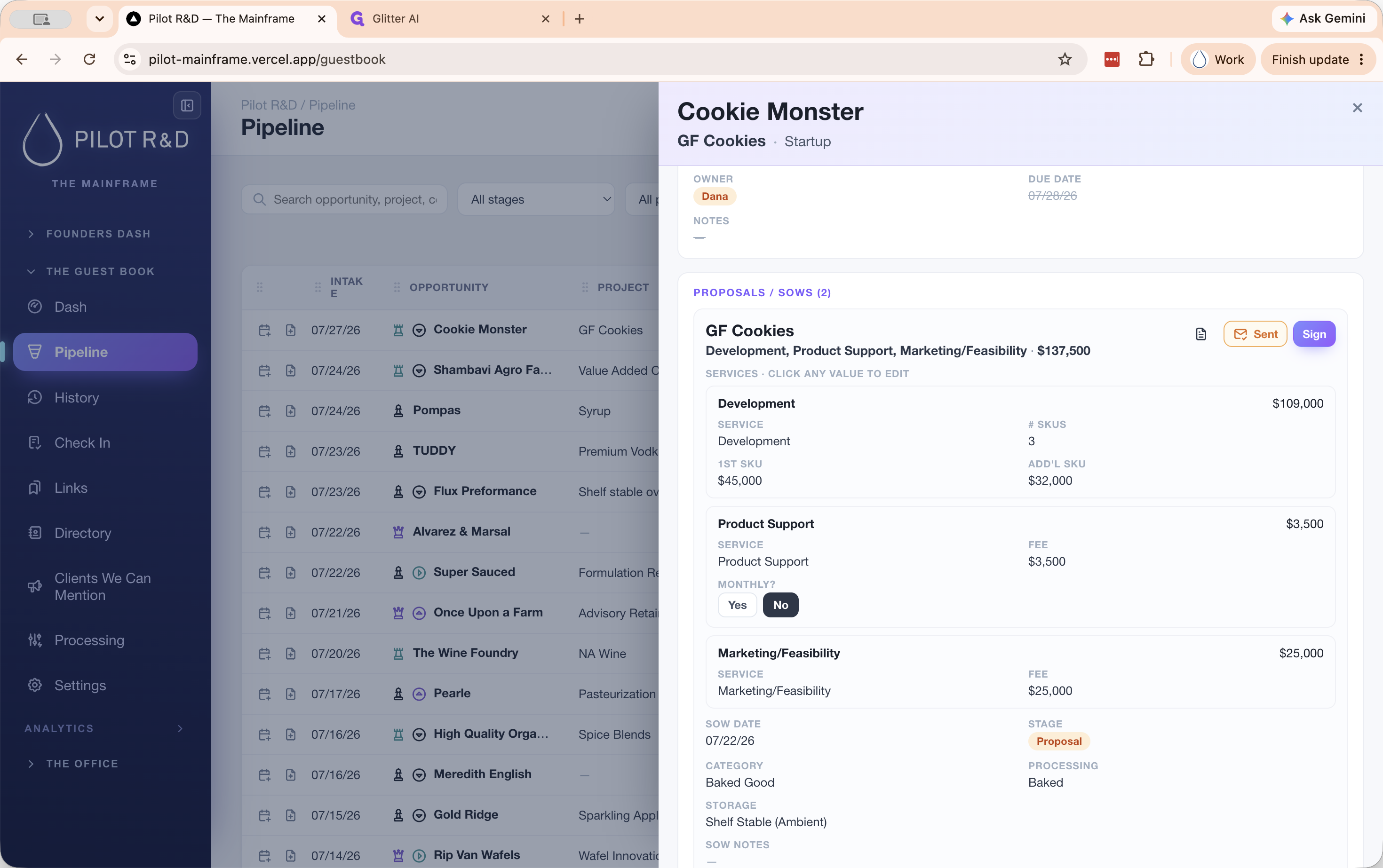Select No for the Monthly option
1383x868 pixels.
pyautogui.click(x=780, y=605)
